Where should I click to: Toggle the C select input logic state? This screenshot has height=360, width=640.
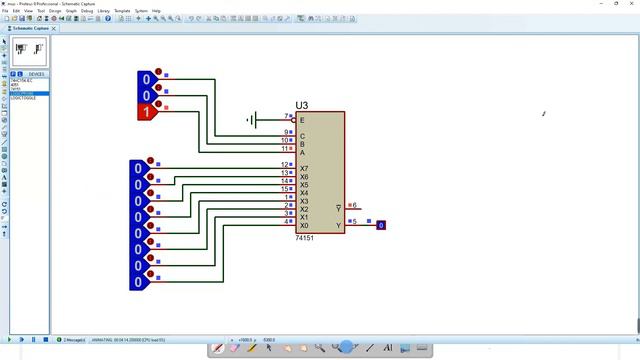coord(147,79)
